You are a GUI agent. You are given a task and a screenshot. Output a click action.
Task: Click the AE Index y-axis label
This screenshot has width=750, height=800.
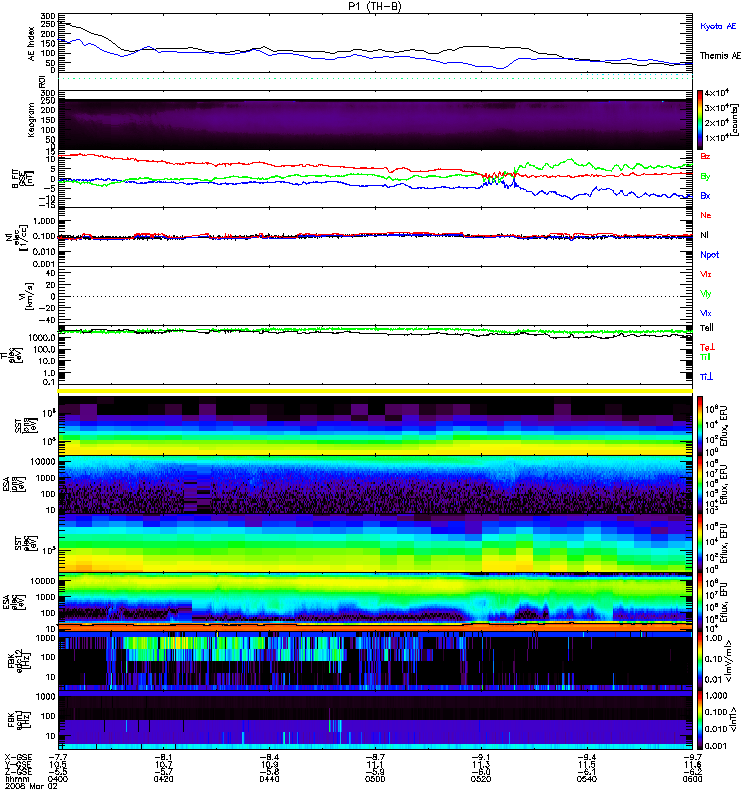click(x=31, y=44)
